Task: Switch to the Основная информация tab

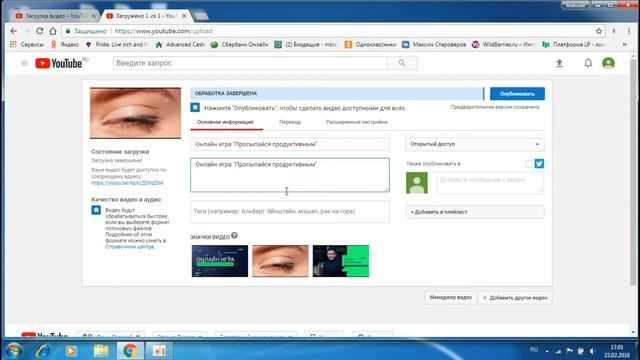Action: [x=225, y=122]
